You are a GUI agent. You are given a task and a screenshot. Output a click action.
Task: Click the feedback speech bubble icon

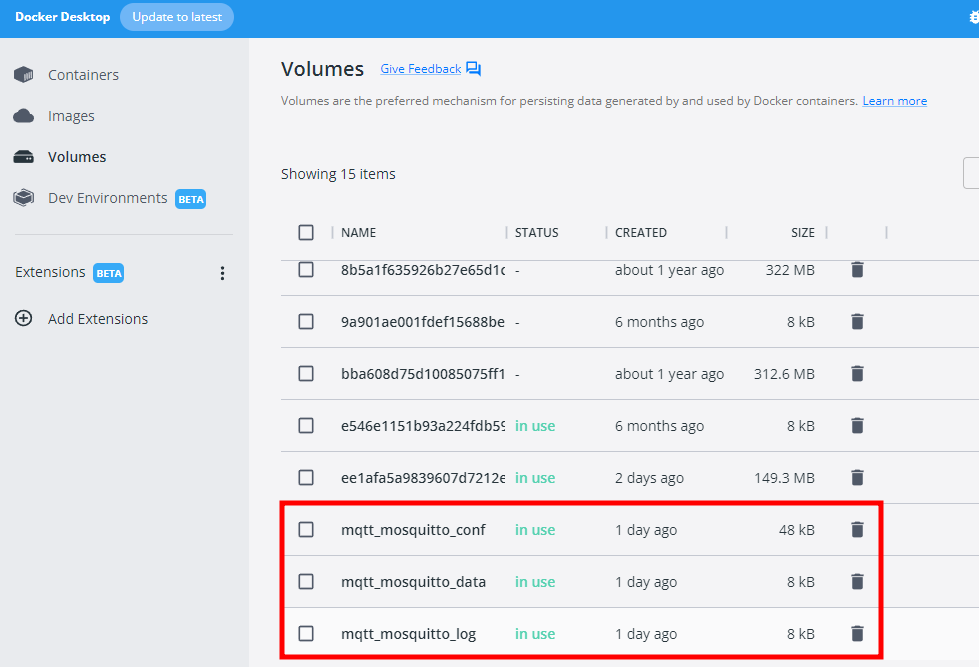click(473, 69)
